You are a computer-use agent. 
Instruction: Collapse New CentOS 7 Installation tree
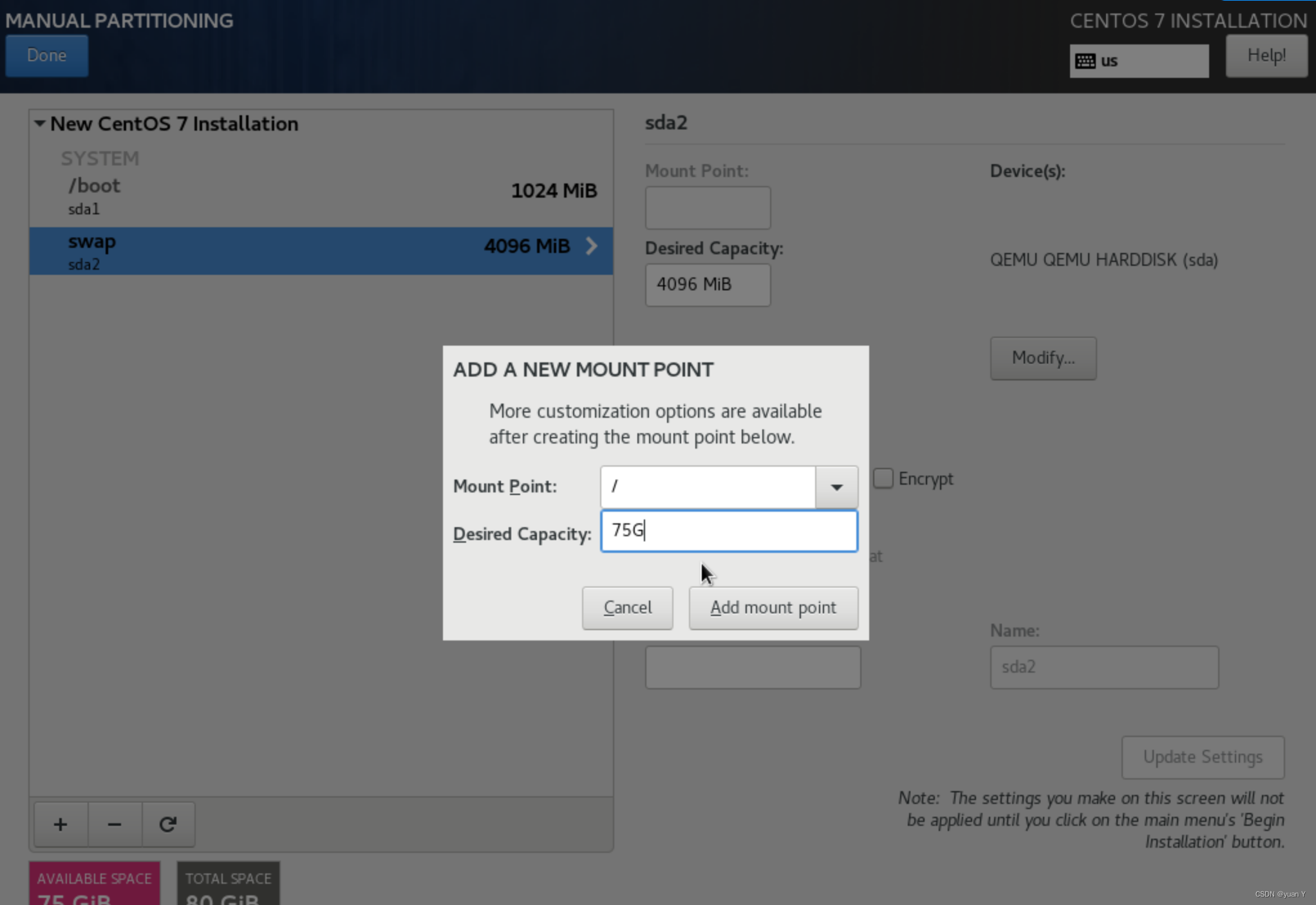point(40,124)
